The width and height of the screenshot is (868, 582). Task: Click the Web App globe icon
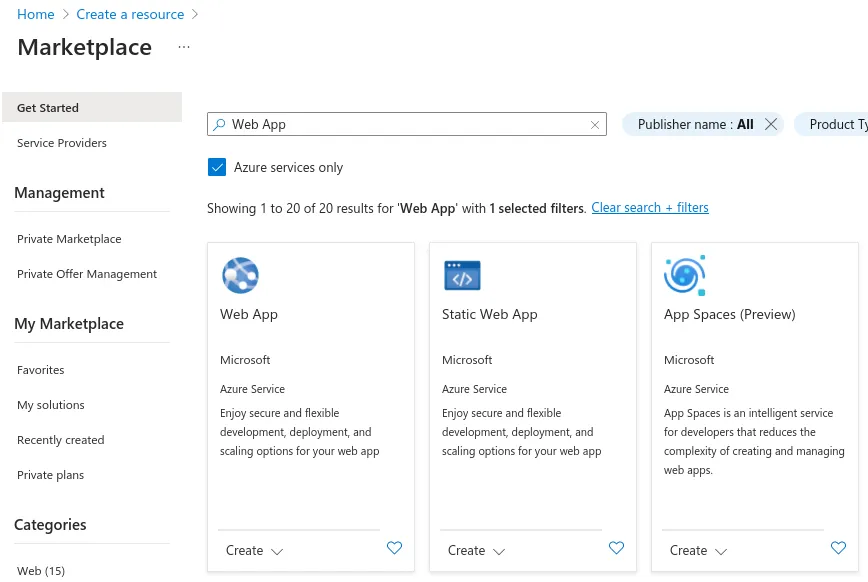click(240, 275)
